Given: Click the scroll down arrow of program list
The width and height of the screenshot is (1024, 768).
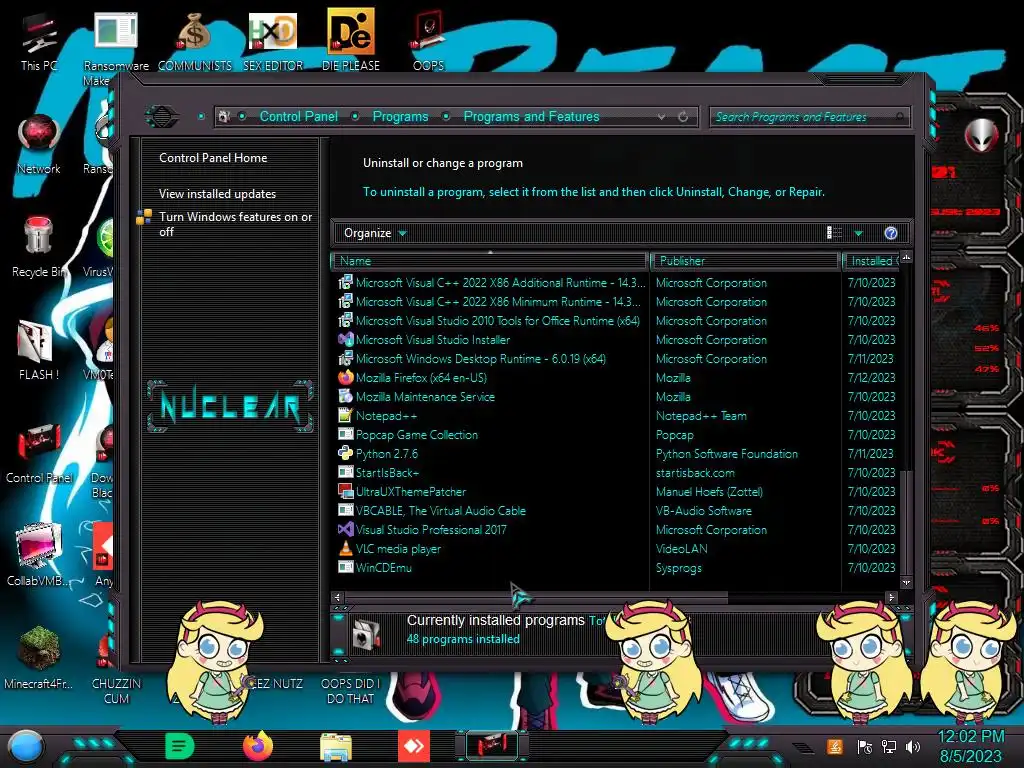Looking at the screenshot, I should pos(906,582).
